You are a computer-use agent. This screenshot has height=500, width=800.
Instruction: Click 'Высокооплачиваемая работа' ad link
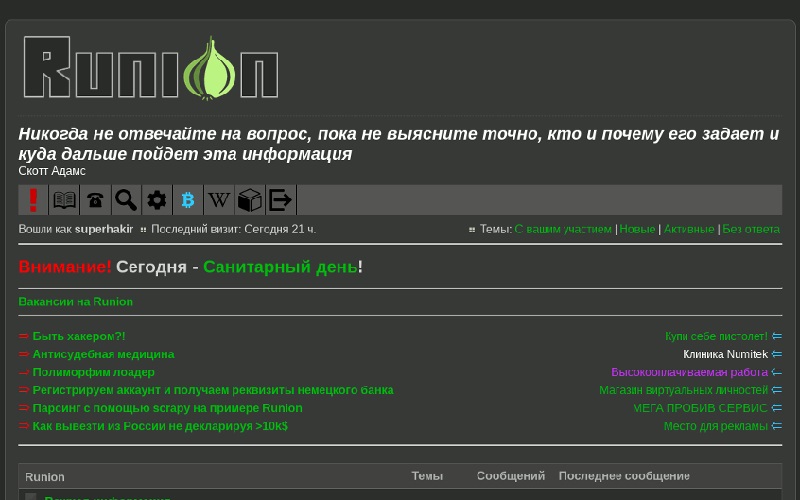pyautogui.click(x=689, y=372)
